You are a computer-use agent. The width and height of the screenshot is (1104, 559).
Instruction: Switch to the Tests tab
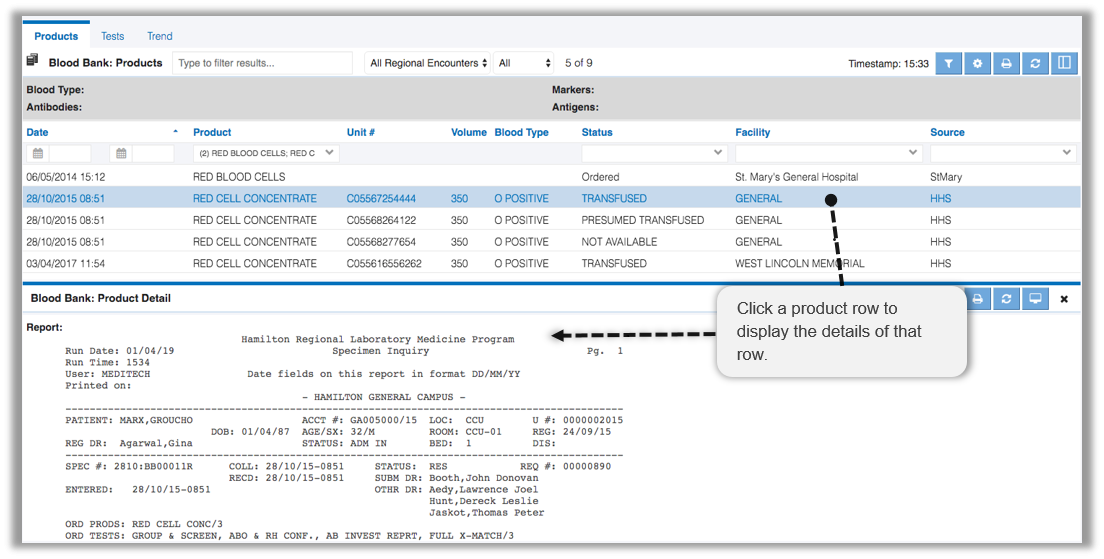tap(113, 36)
